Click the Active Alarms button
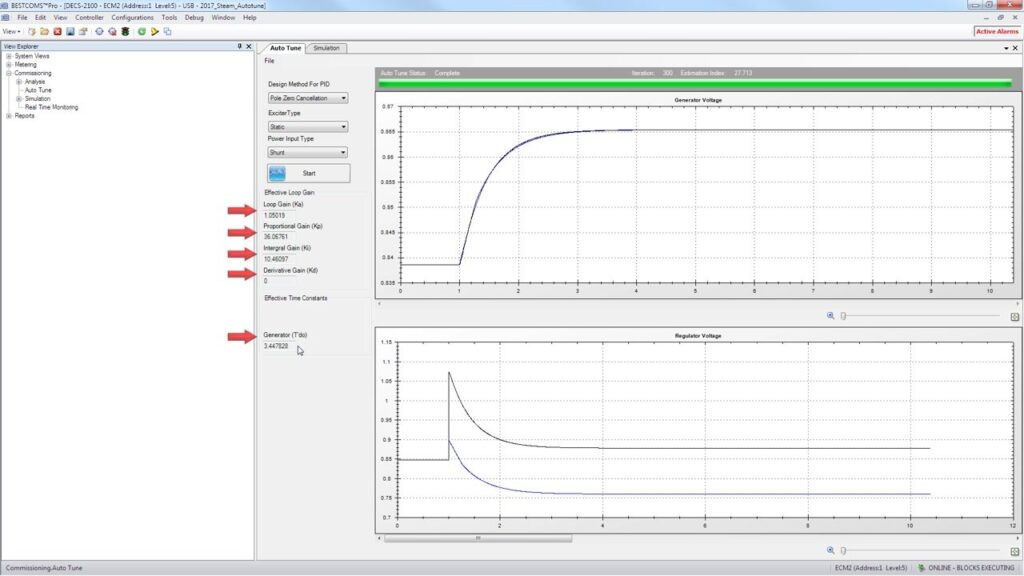This screenshot has height=576, width=1024. pyautogui.click(x=996, y=31)
